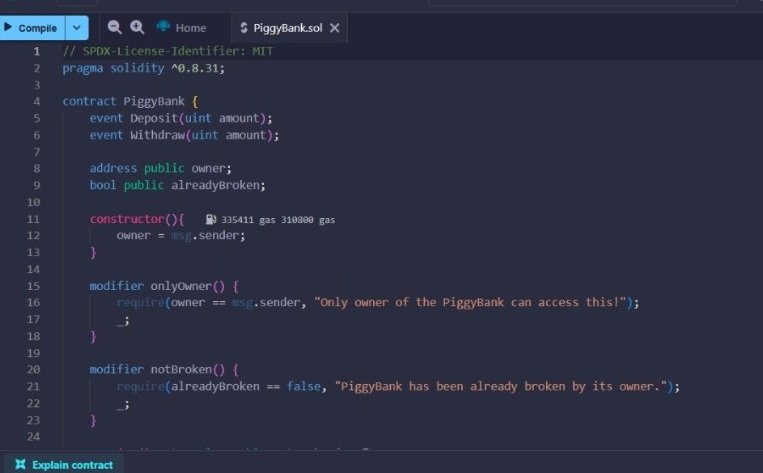Screen dimensions: 763x473
Task: Switch to the Home tab
Action: pos(190,28)
